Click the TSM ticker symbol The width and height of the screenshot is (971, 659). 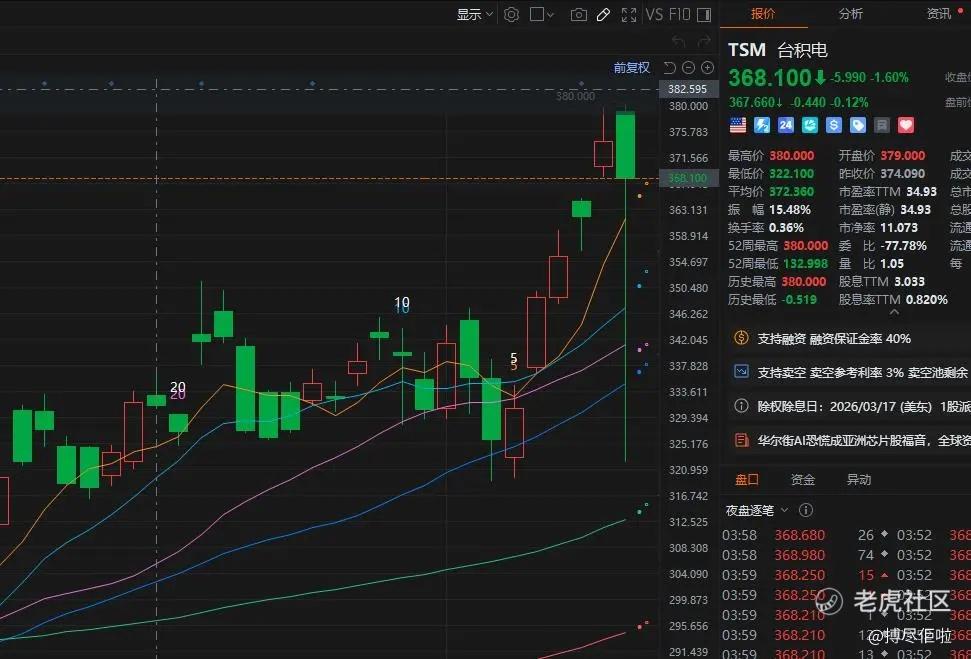coord(747,50)
